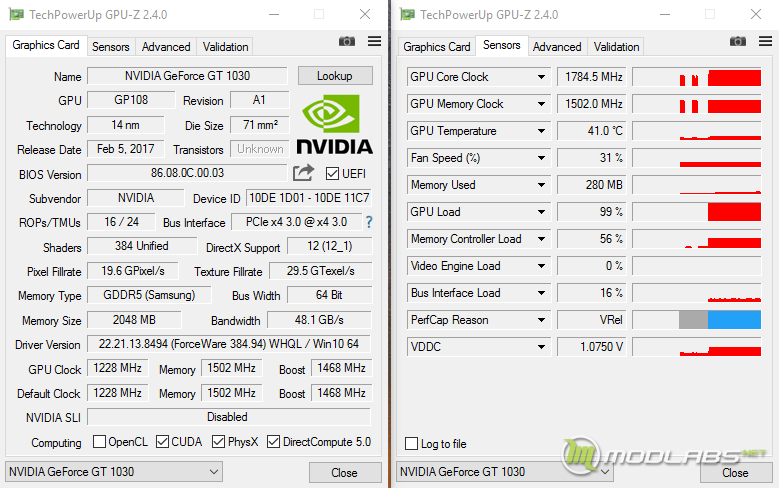Expand the GPU Core Clock sensor dropdown

pyautogui.click(x=542, y=77)
